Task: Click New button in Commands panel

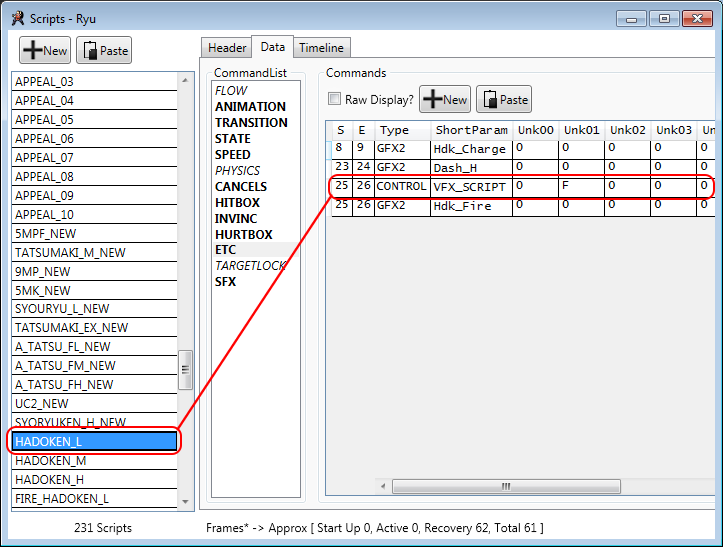Action: (445, 100)
